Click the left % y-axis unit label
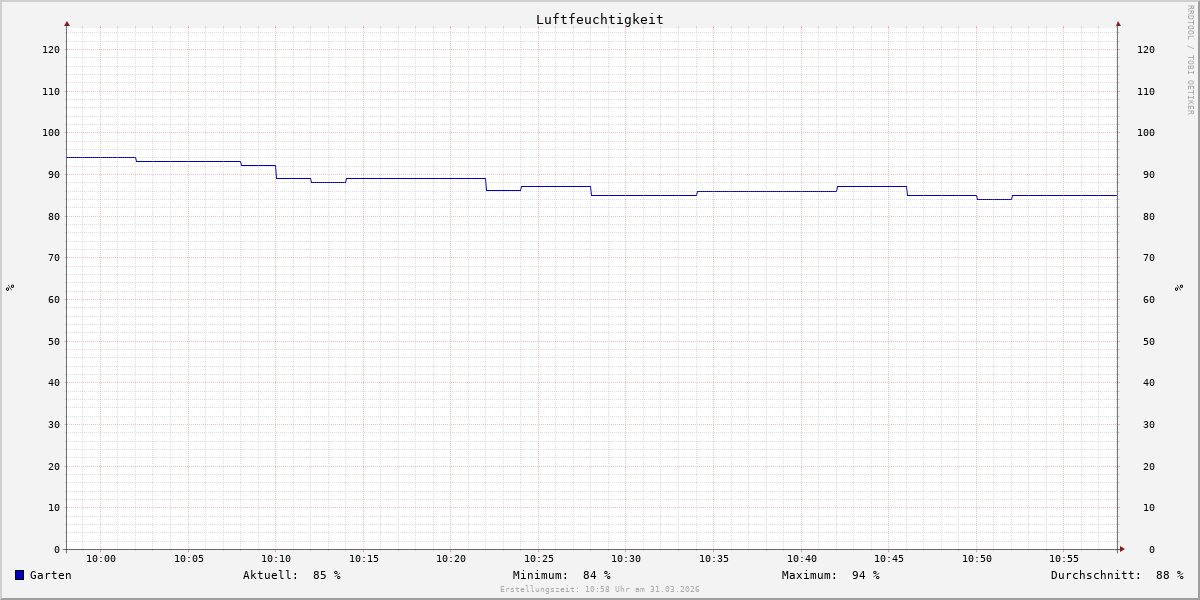The height and width of the screenshot is (600, 1200). click(x=10, y=287)
